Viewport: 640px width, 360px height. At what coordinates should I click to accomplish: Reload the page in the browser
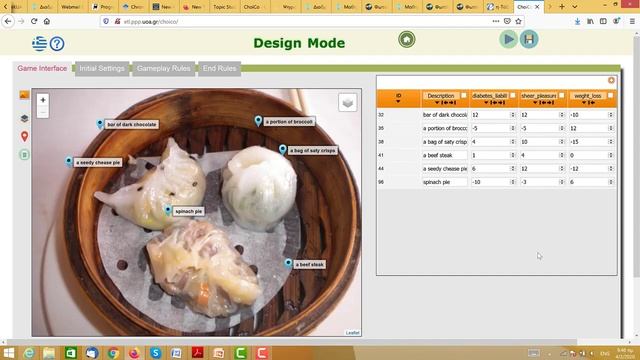pyautogui.click(x=34, y=21)
